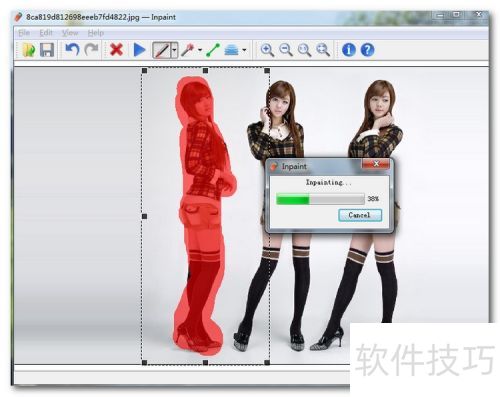Open the File menu

[24, 33]
